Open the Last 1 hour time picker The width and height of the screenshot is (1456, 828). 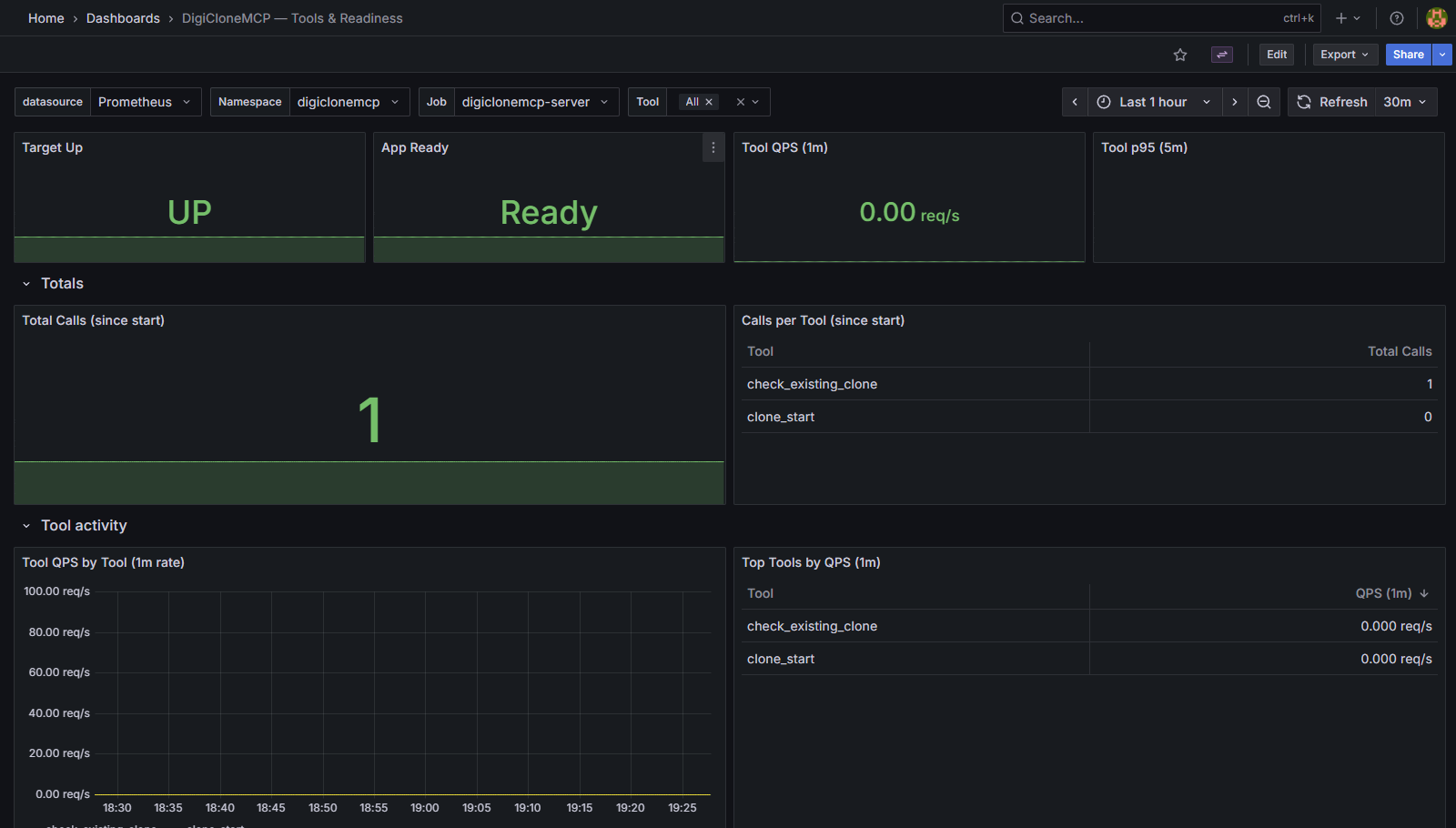point(1154,102)
